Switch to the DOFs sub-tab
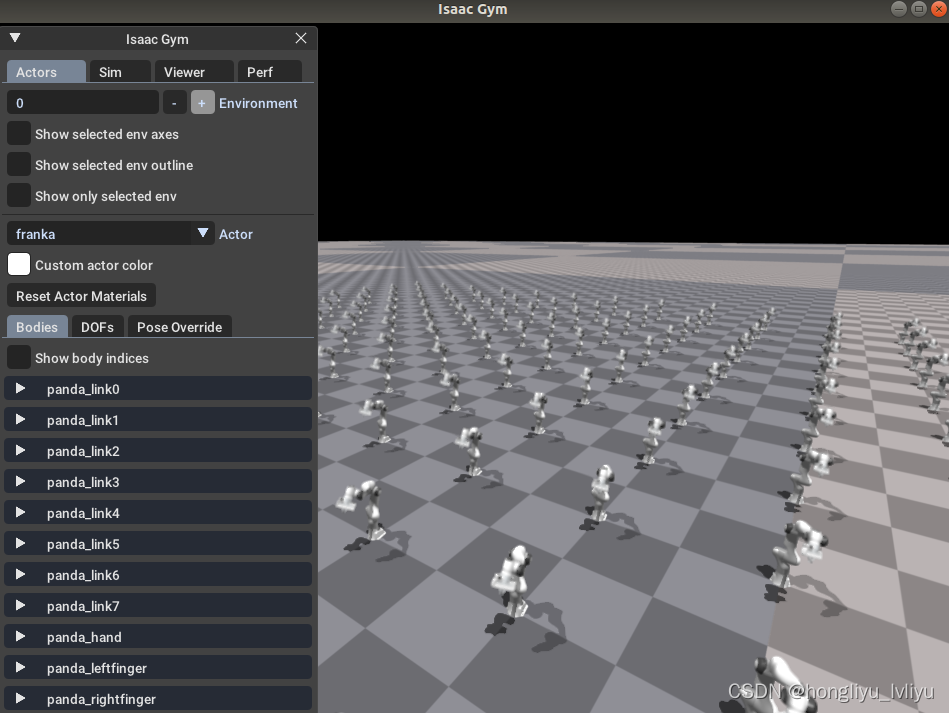This screenshot has width=949, height=713. click(x=97, y=327)
